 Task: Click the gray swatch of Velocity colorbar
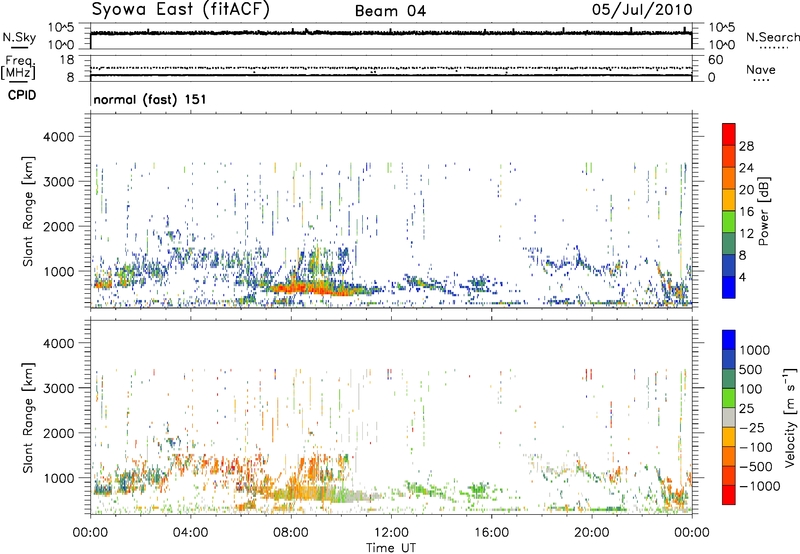(x=729, y=417)
